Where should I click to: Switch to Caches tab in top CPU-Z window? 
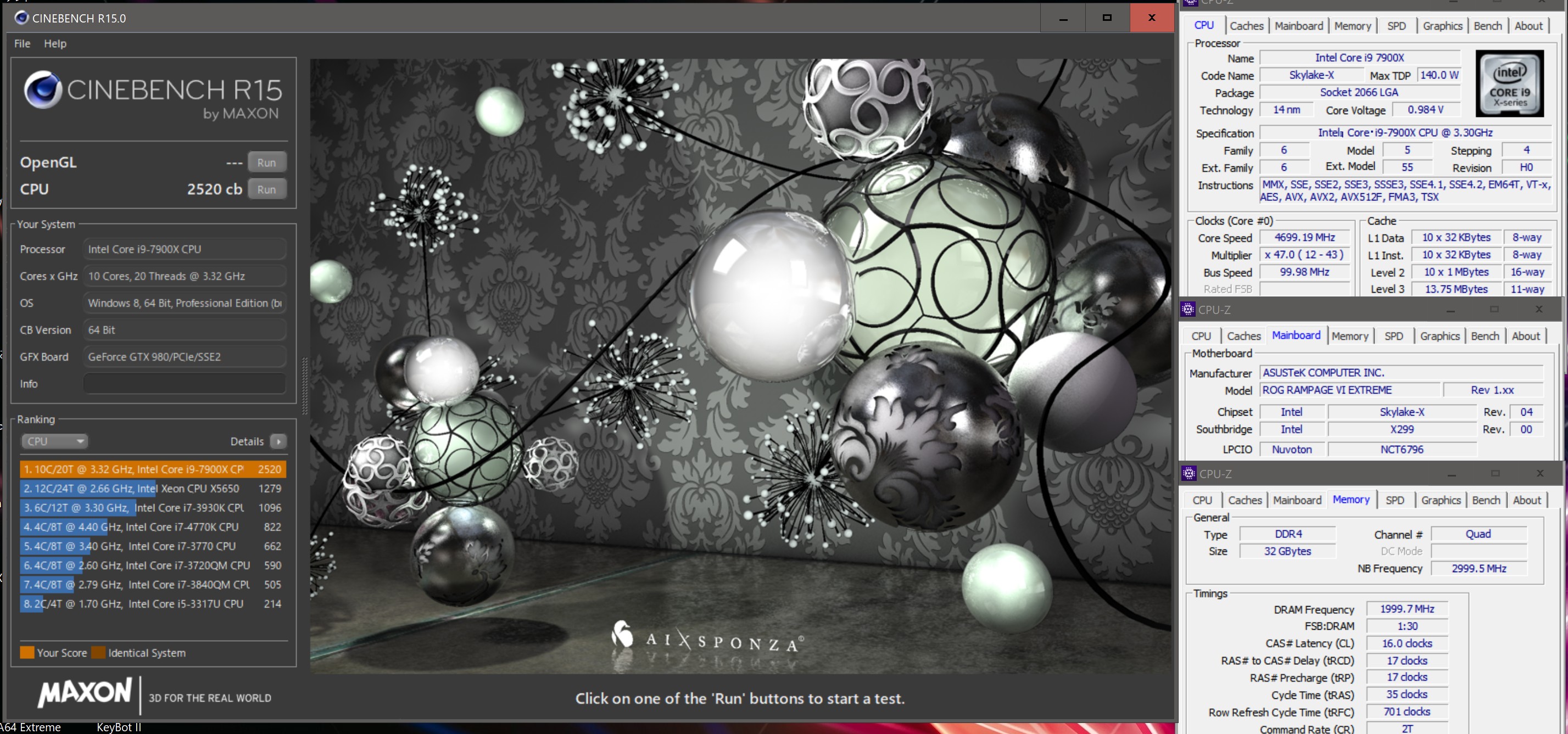pos(1246,26)
